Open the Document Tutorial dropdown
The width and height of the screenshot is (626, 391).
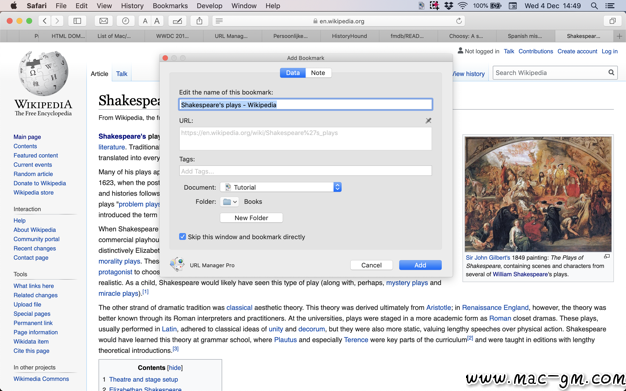[281, 187]
